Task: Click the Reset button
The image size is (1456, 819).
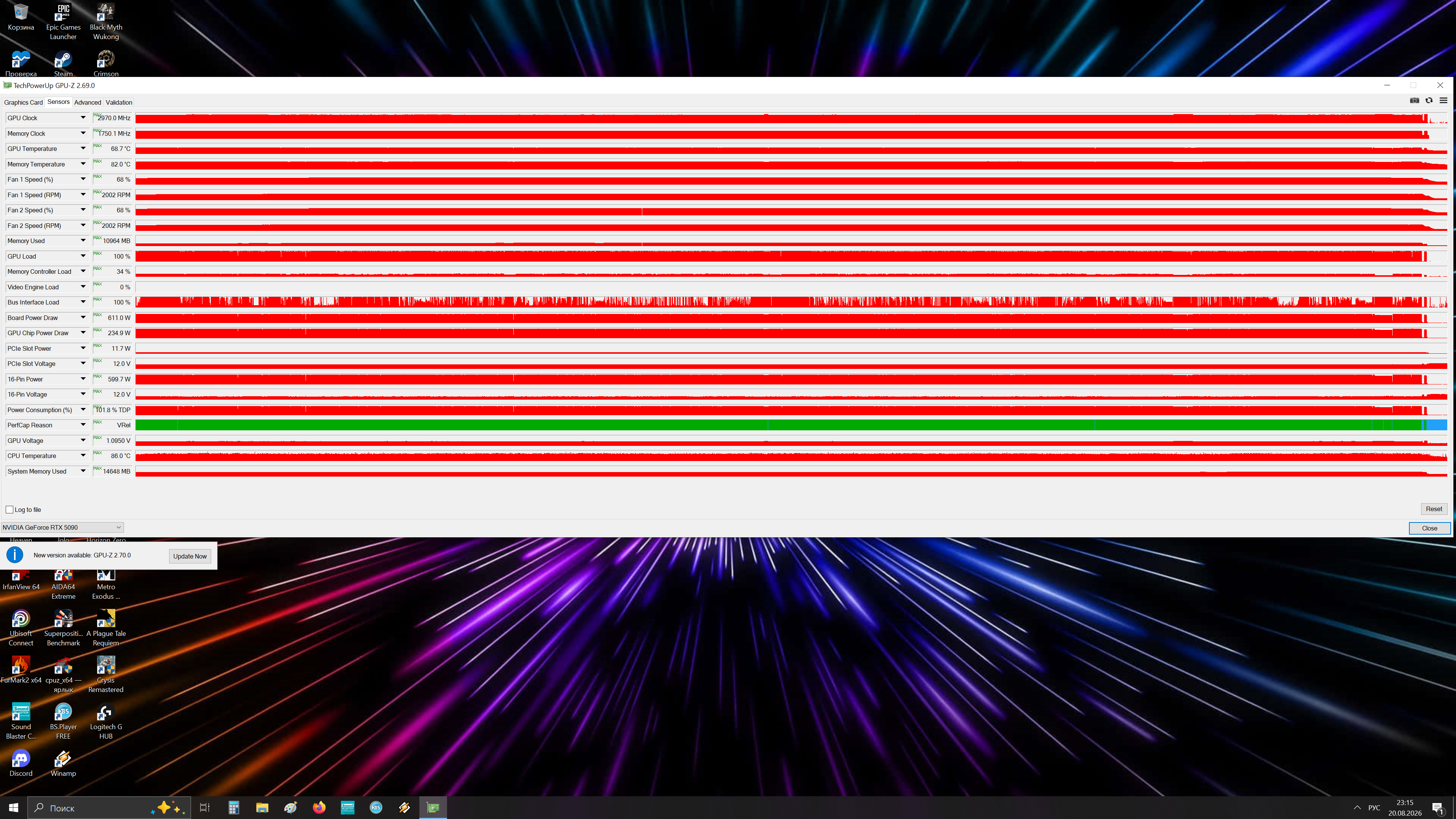Action: point(1433,509)
